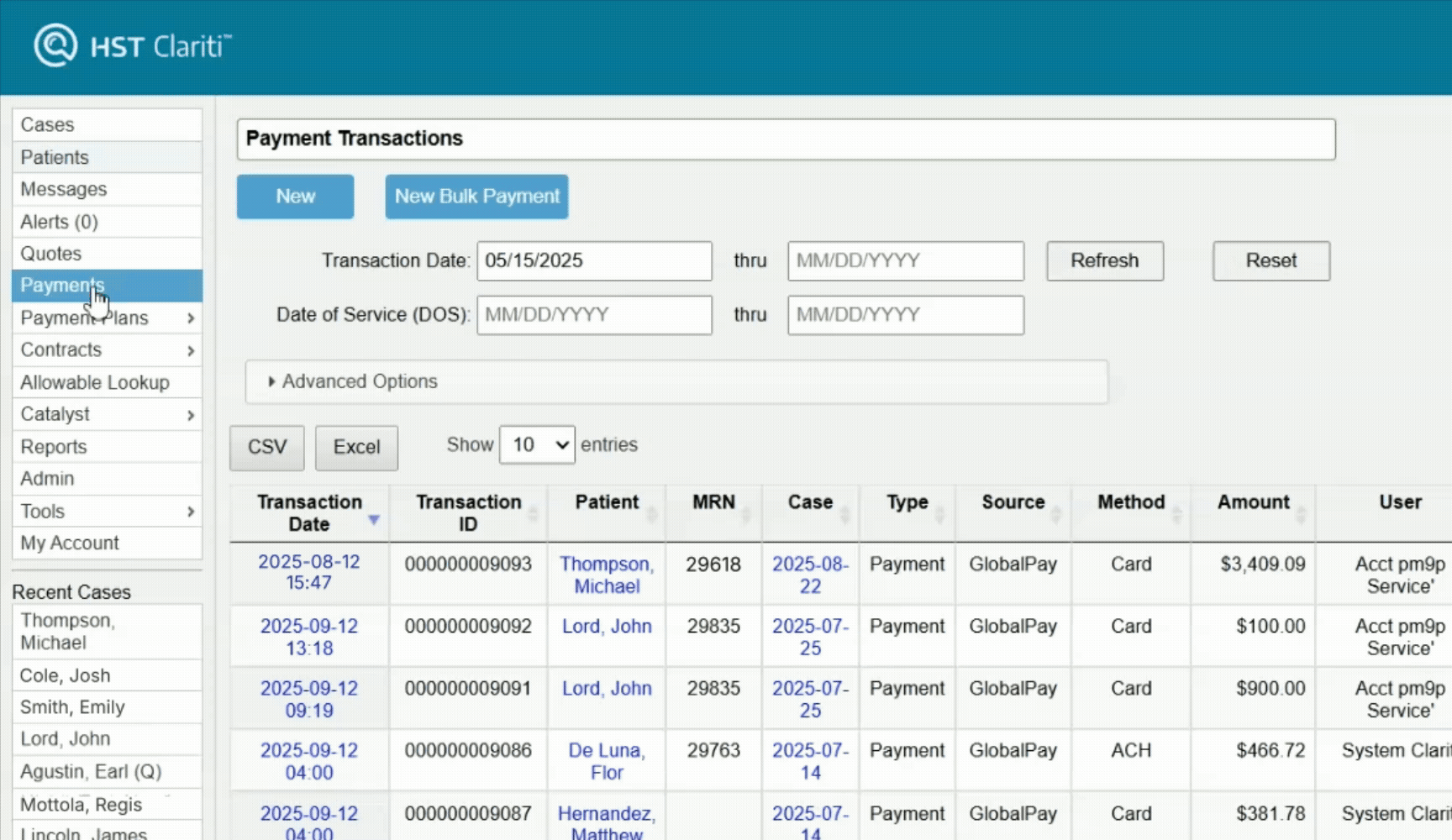Expand the Payment Plans submenu arrow

(x=191, y=318)
